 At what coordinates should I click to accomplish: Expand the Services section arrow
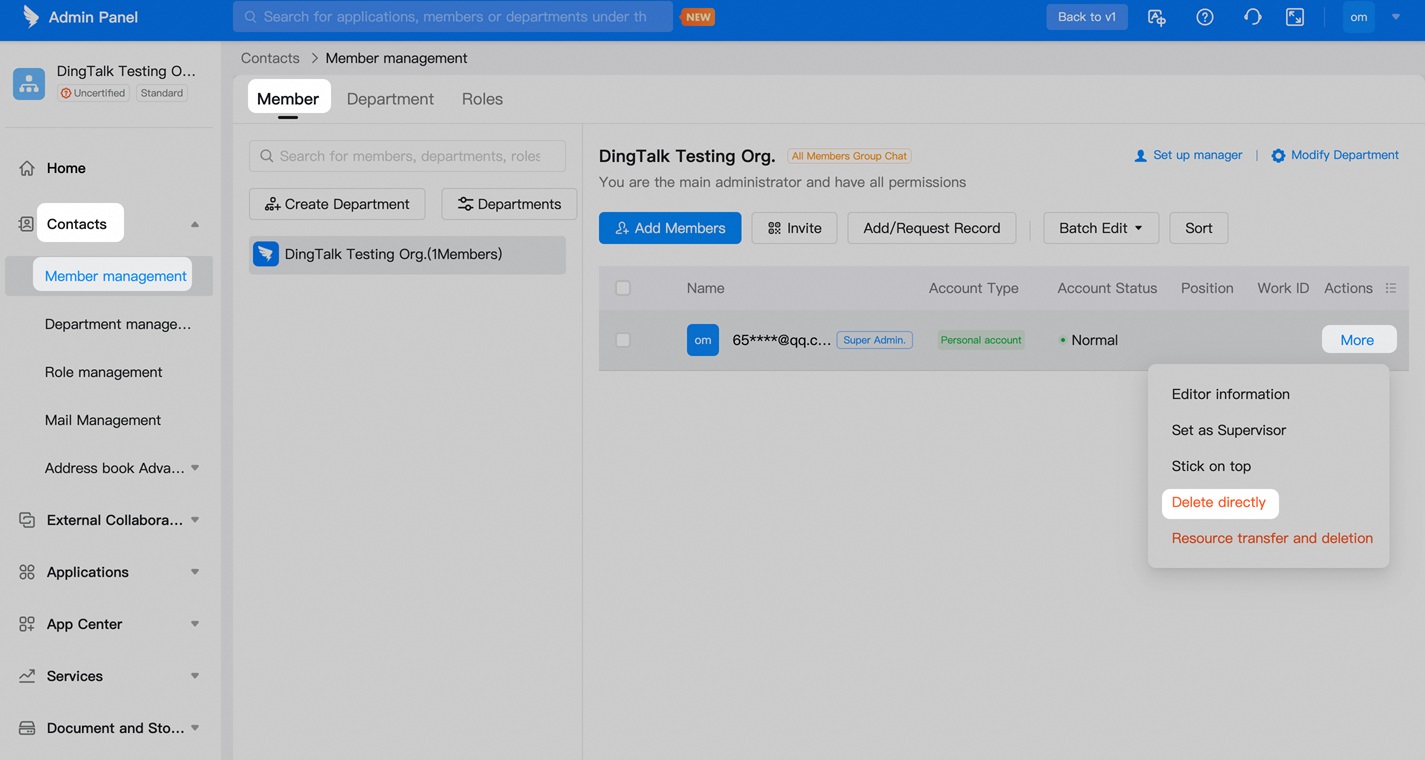(195, 676)
